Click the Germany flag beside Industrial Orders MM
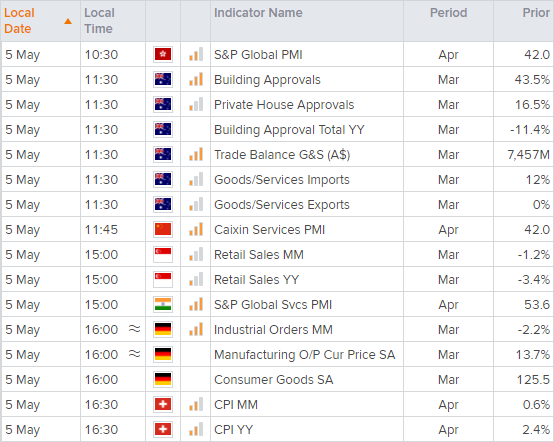The width and height of the screenshot is (554, 442). click(163, 329)
